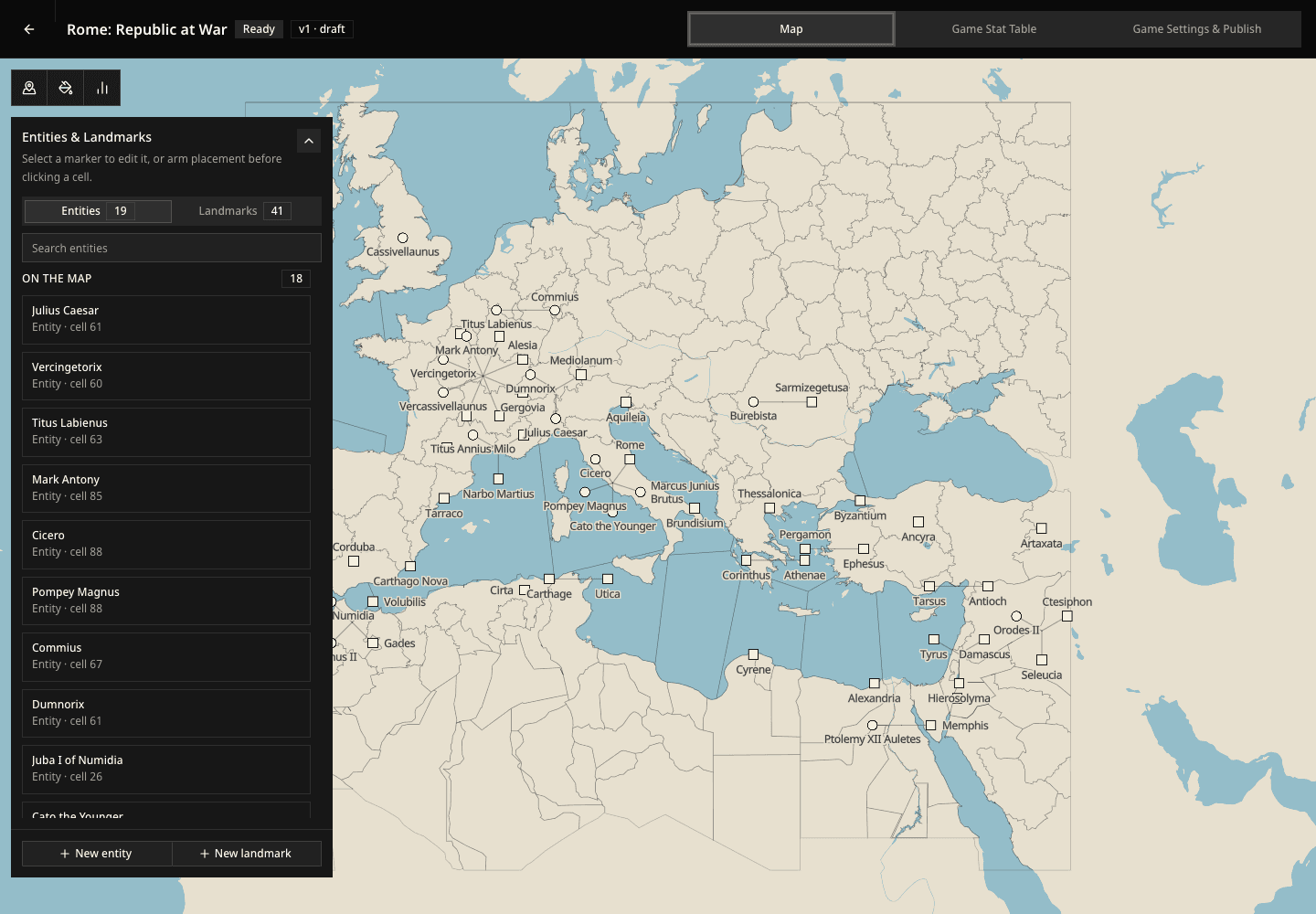Click Commius circle marker on the map
1316x914 pixels.
(555, 311)
